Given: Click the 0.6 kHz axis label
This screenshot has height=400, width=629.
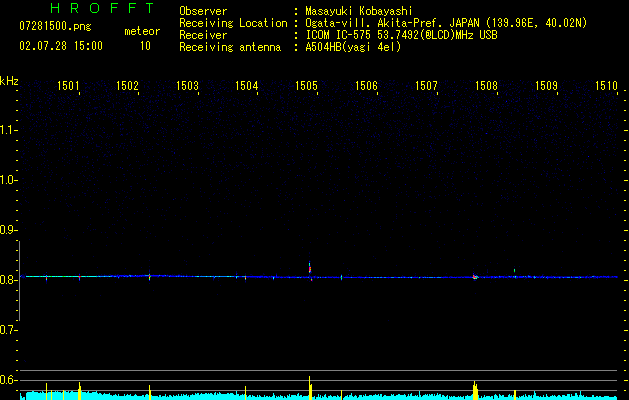Looking at the screenshot, I should point(8,380).
